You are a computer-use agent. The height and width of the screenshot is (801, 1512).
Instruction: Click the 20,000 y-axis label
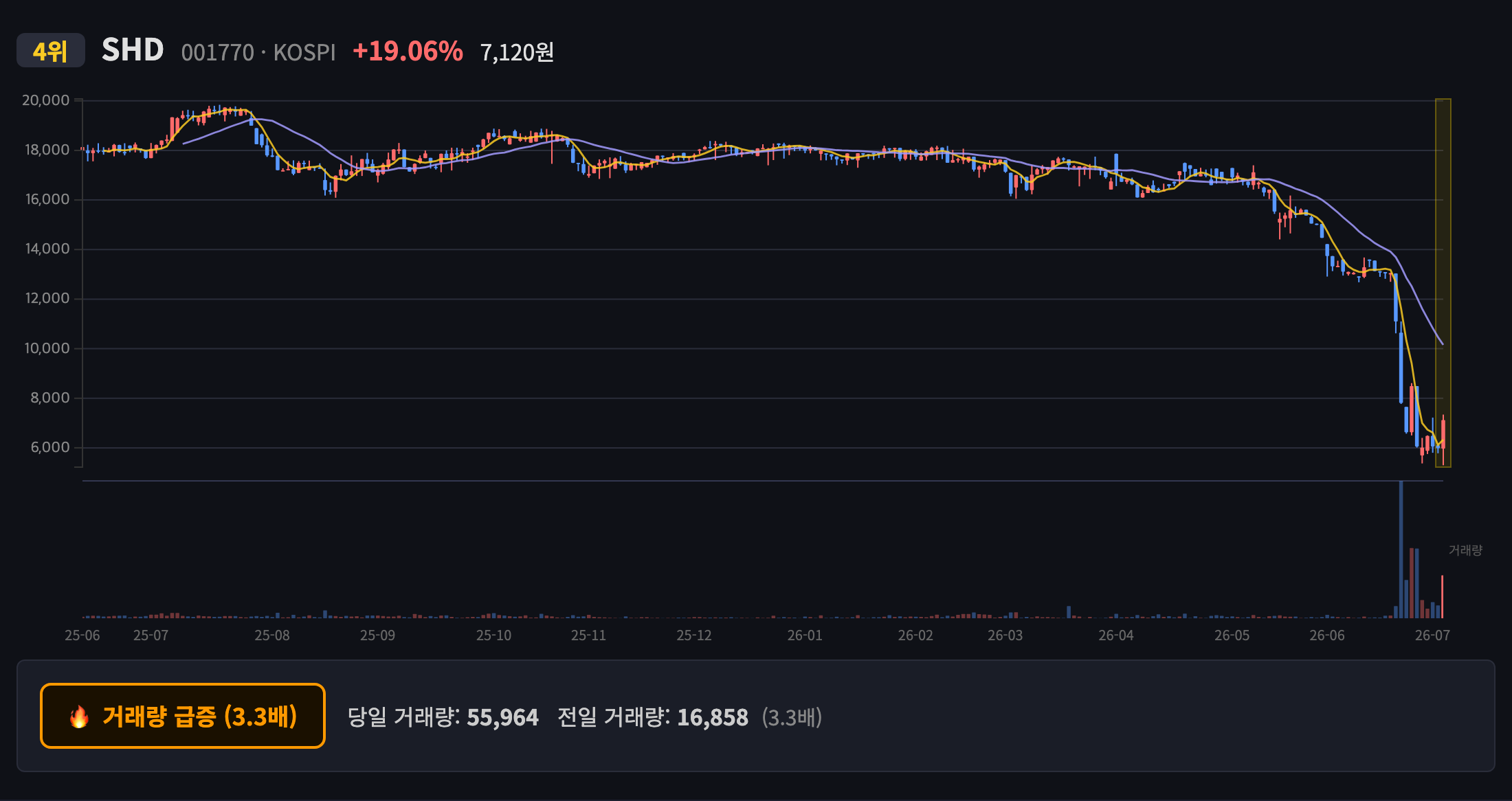tap(46, 100)
